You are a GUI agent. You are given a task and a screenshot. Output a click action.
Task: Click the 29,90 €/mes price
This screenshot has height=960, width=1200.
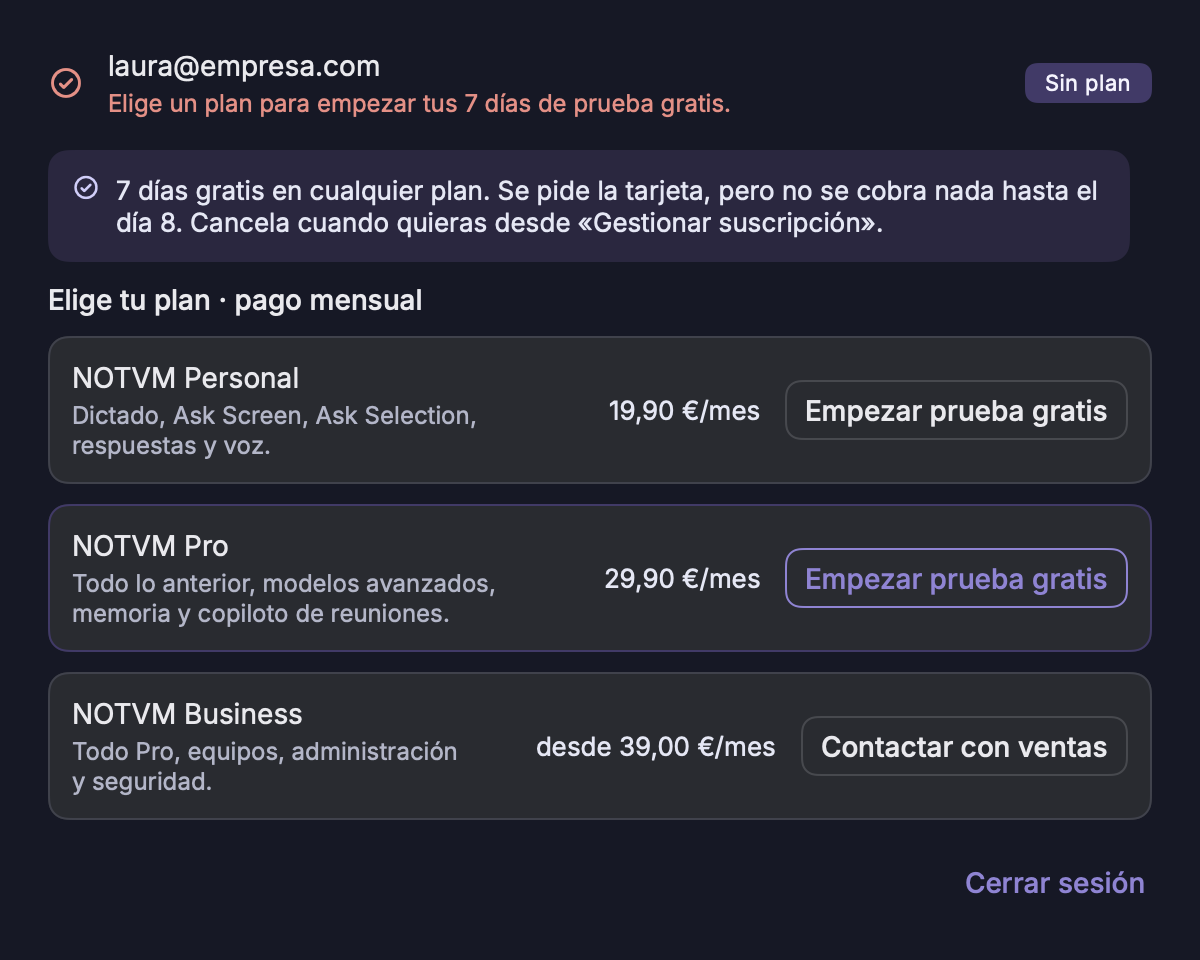[x=682, y=579]
